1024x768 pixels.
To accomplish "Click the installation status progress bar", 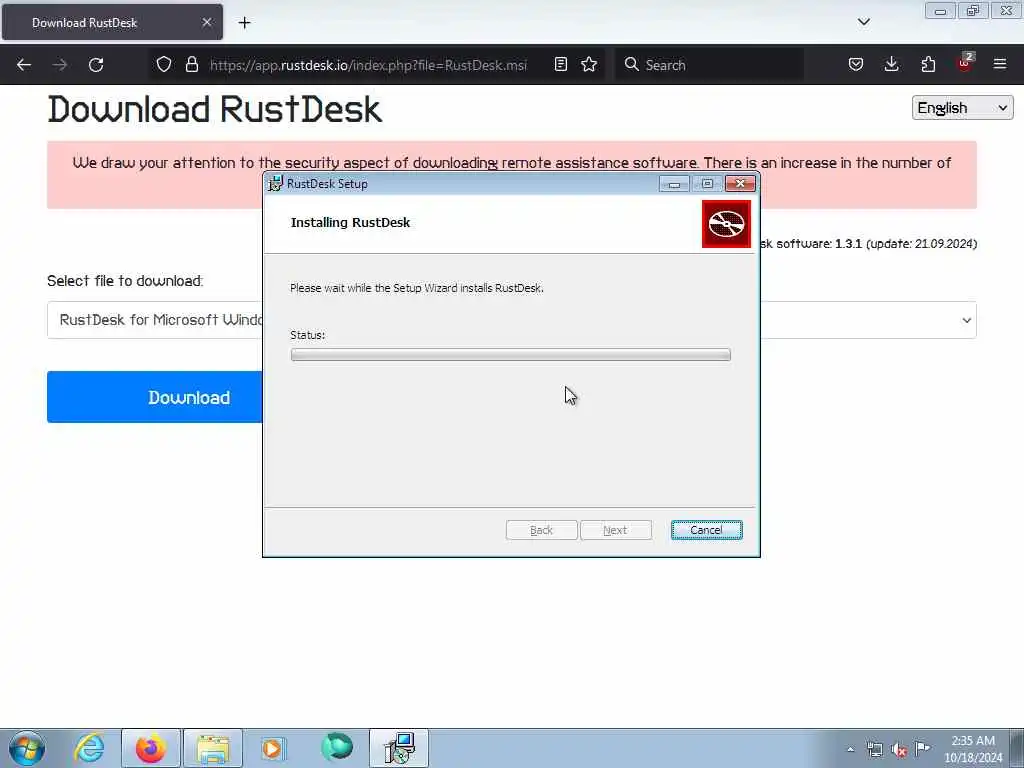I will 511,355.
